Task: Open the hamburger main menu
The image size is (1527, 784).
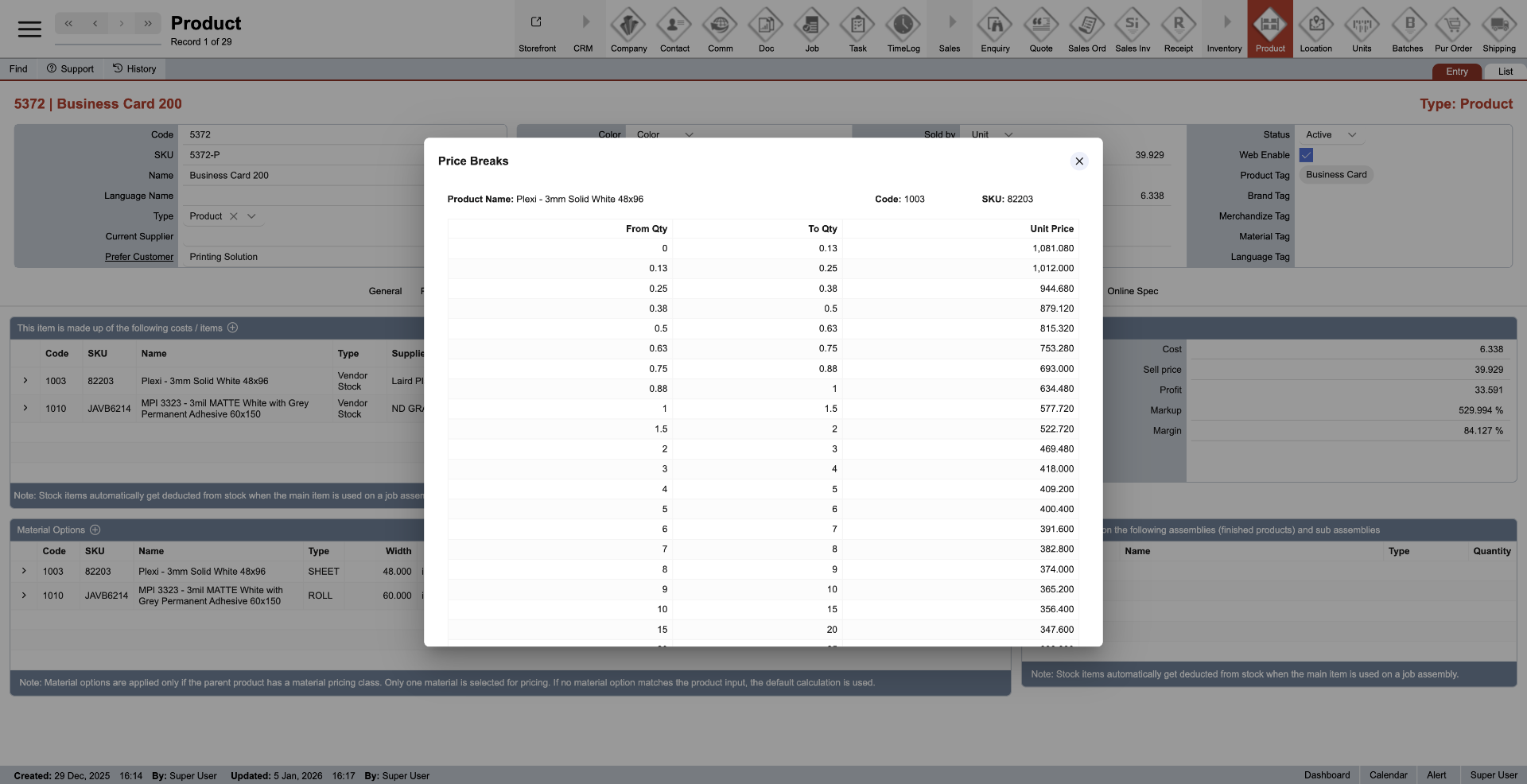Action: click(29, 29)
